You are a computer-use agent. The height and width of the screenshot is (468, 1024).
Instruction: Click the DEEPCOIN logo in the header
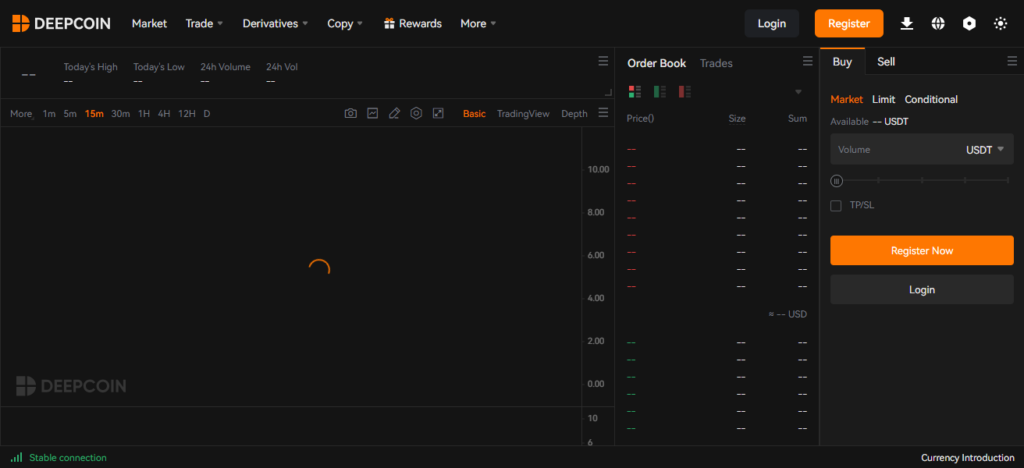[61, 23]
